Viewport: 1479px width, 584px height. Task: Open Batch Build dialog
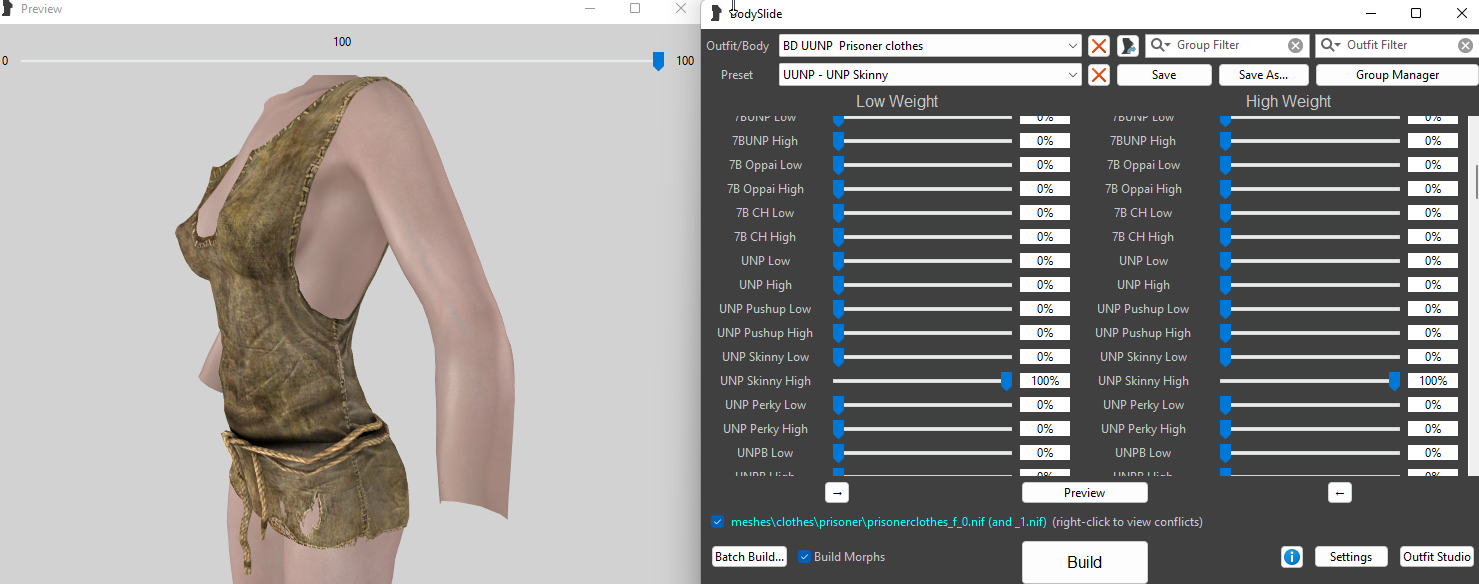tap(749, 557)
